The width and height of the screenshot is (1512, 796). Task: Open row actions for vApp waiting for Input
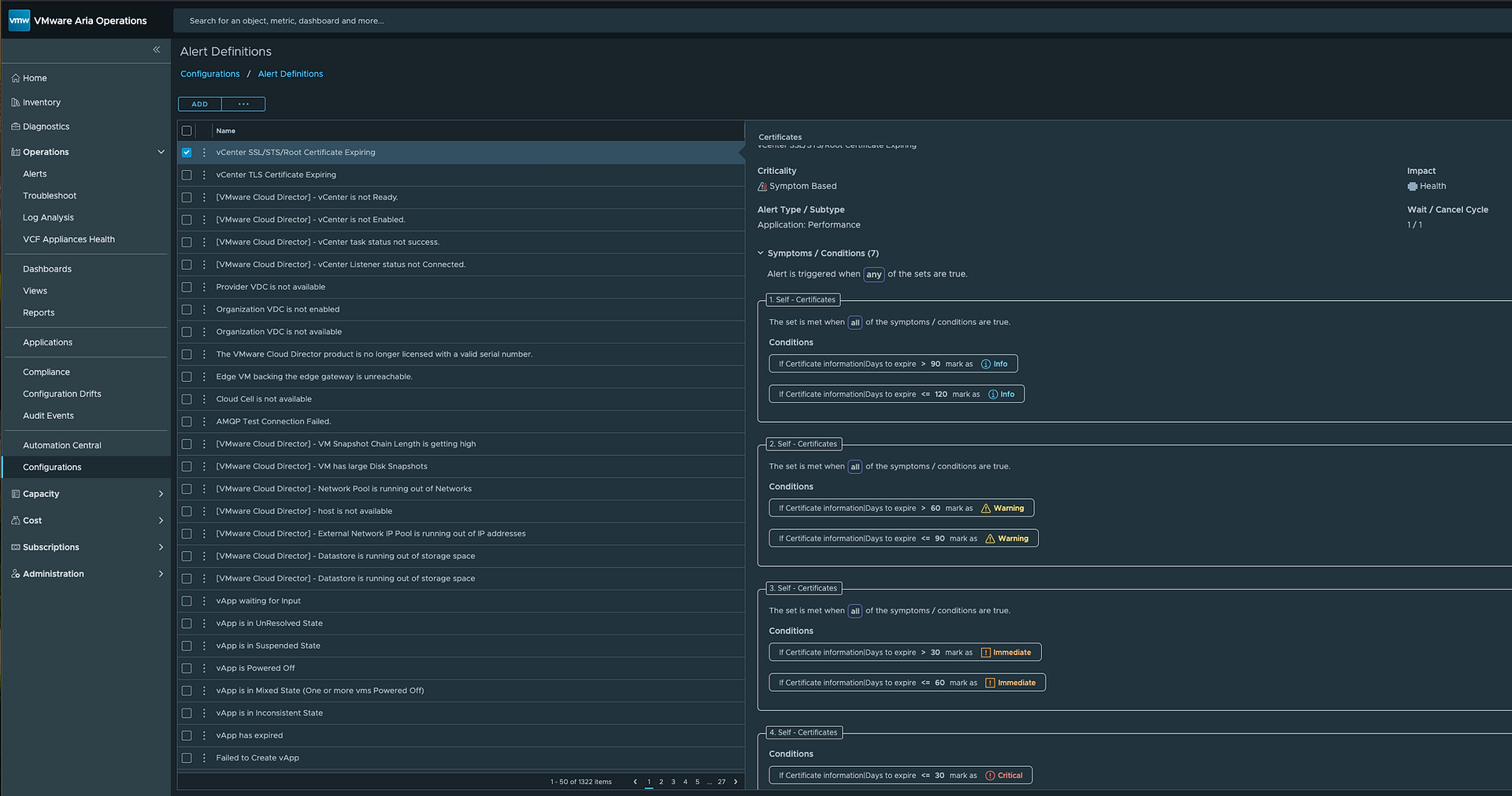click(204, 602)
